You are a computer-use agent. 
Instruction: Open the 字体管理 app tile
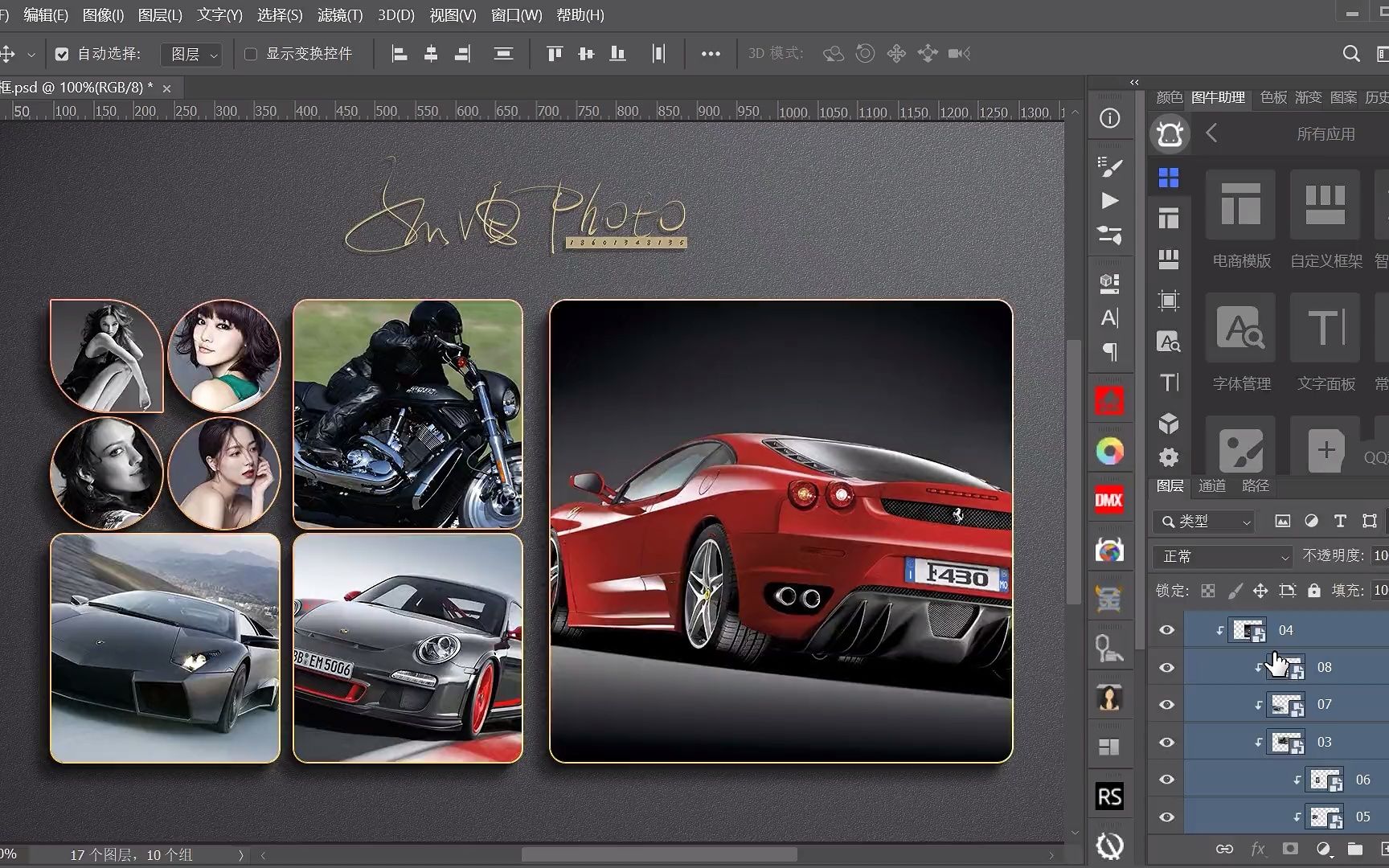click(1241, 343)
